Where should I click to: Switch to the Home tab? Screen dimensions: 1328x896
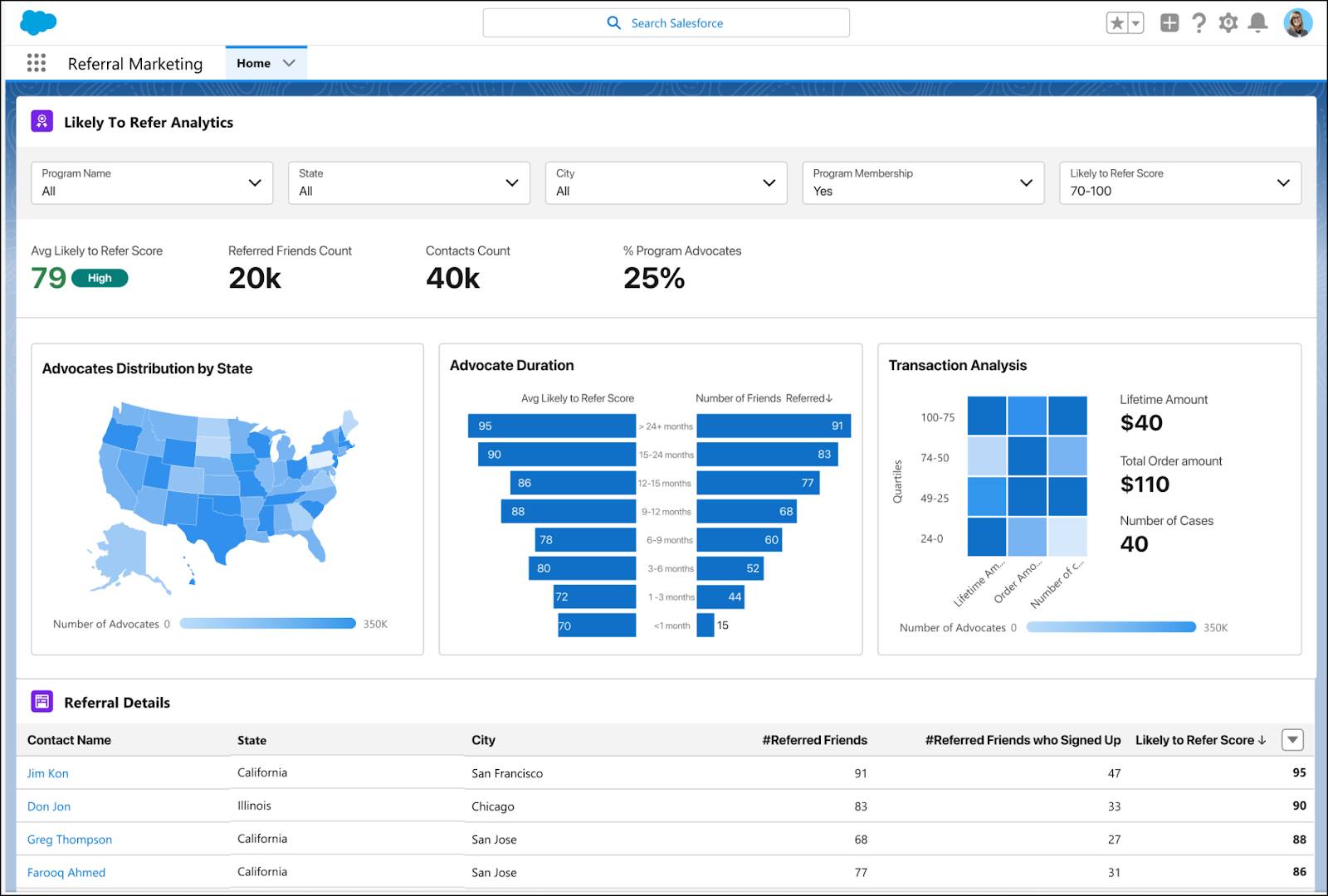coord(253,62)
